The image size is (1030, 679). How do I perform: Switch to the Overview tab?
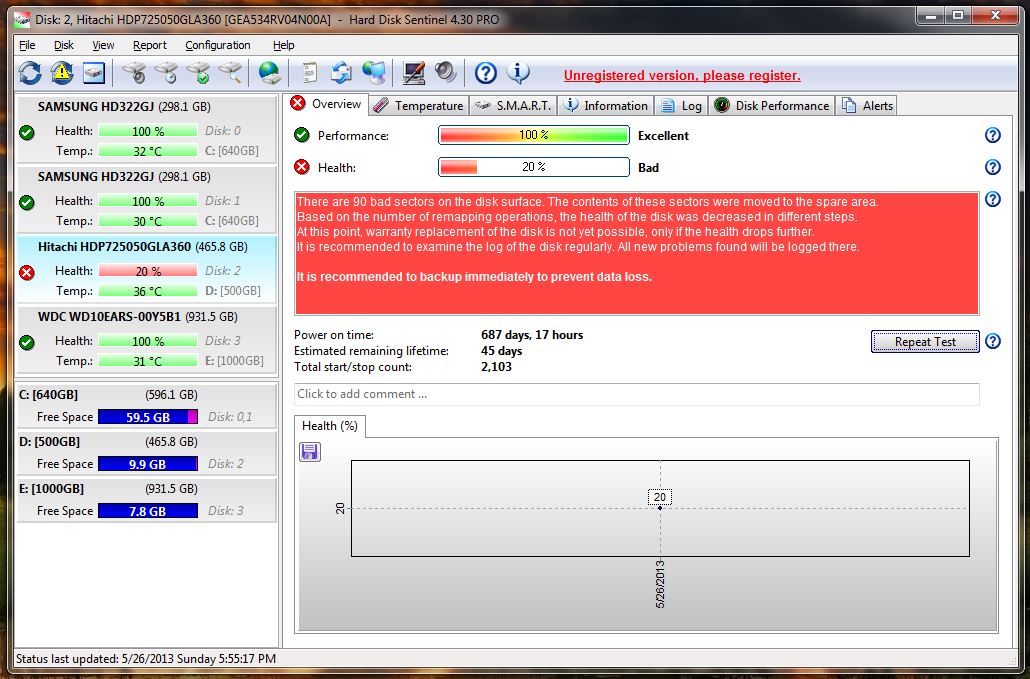(326, 104)
